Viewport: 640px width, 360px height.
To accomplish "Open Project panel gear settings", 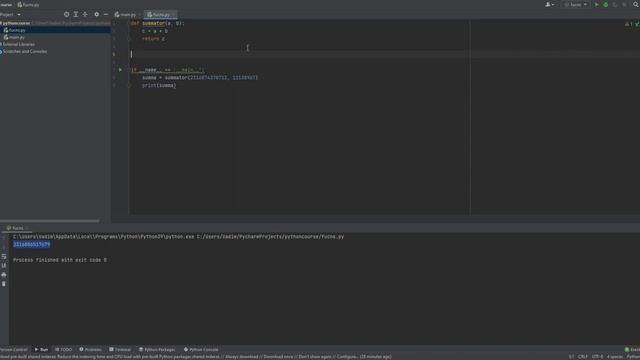I will [x=97, y=14].
